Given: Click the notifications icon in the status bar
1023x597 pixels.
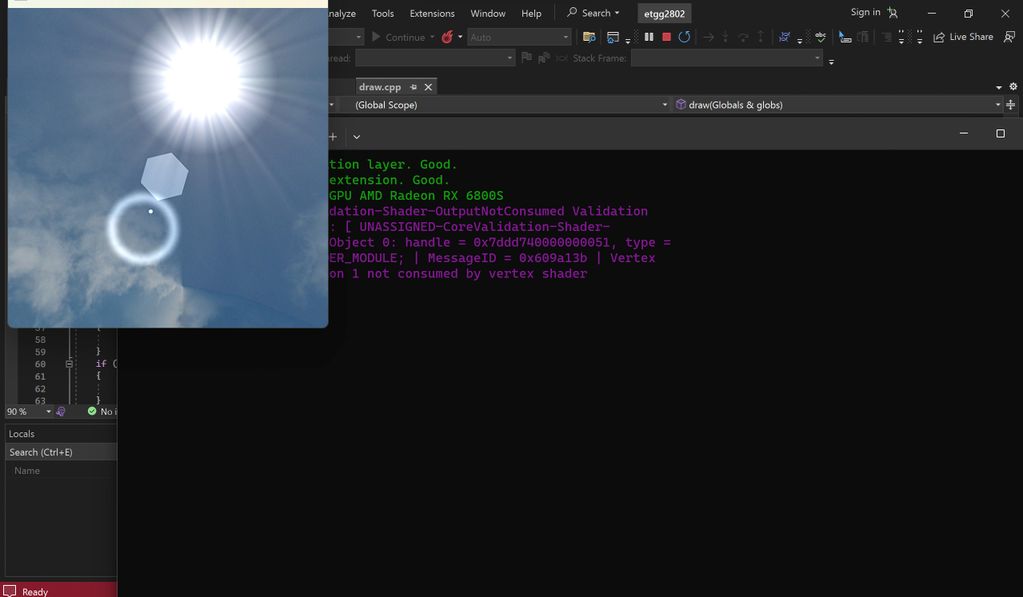Looking at the screenshot, I should point(10,591).
